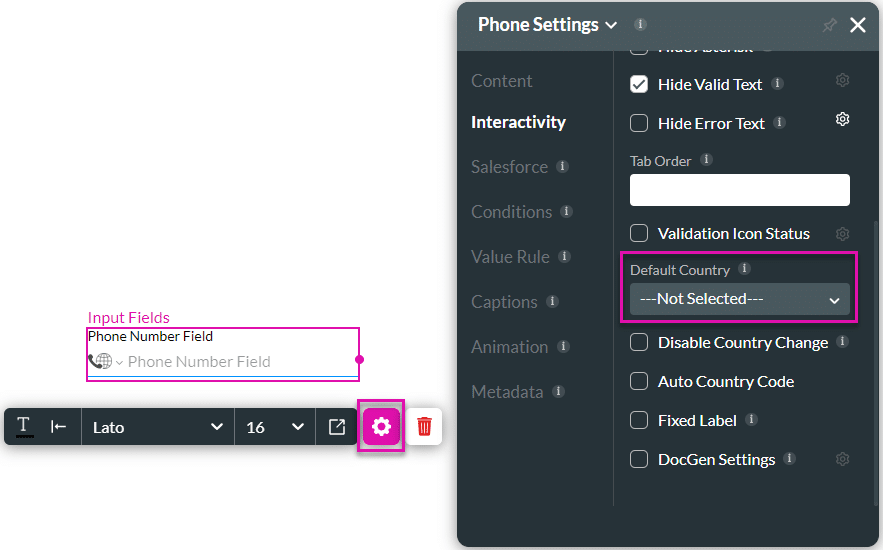The width and height of the screenshot is (883, 550).
Task: Open the Default Country dropdown
Action: [739, 299]
